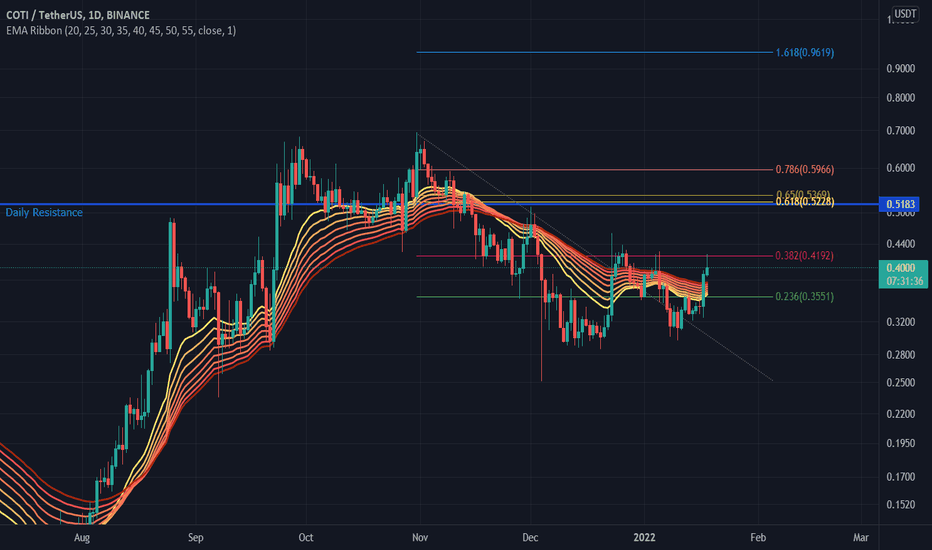The width and height of the screenshot is (932, 550).
Task: Click the 0.618(0.5228) Fibonacci label
Action: click(805, 202)
